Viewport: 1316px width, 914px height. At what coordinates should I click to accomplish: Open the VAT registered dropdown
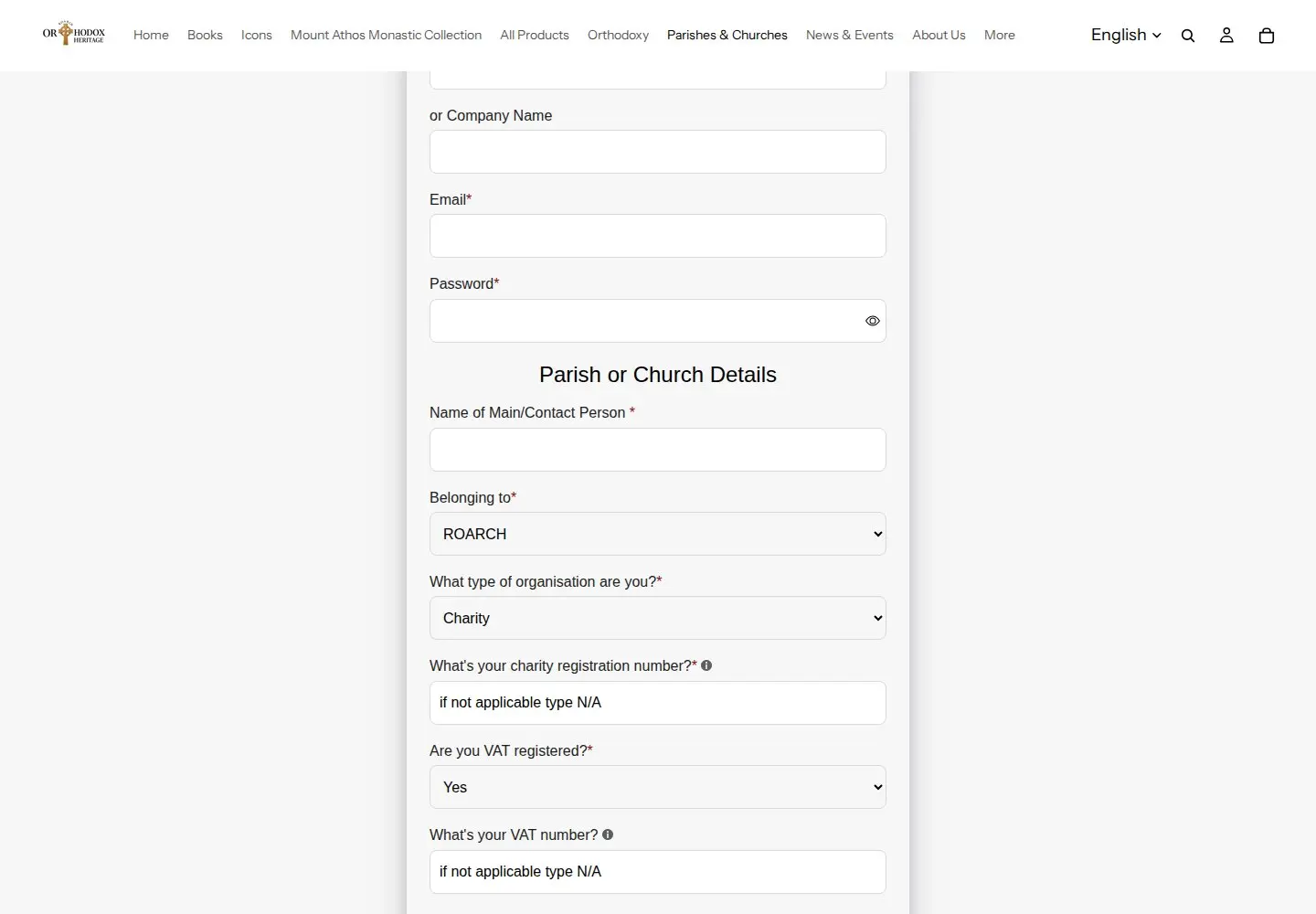point(658,787)
